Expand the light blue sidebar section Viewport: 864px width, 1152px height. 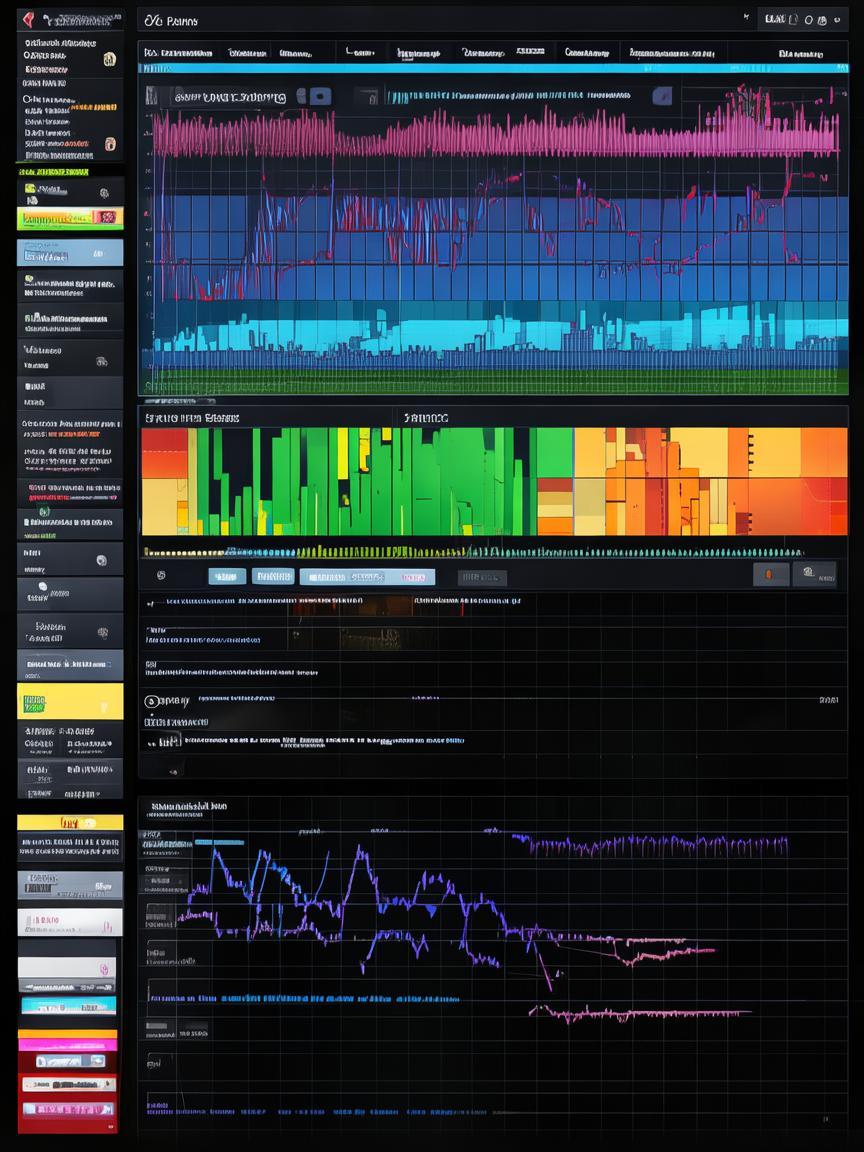[x=70, y=253]
